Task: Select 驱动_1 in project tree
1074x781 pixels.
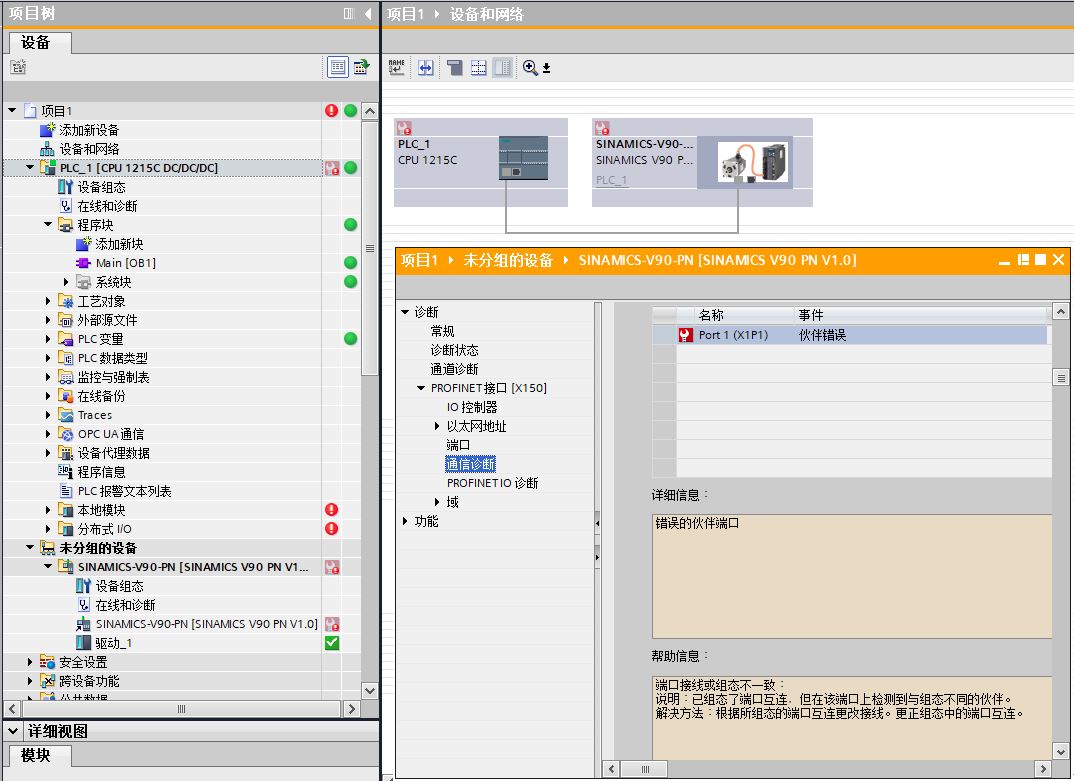Action: [114, 643]
